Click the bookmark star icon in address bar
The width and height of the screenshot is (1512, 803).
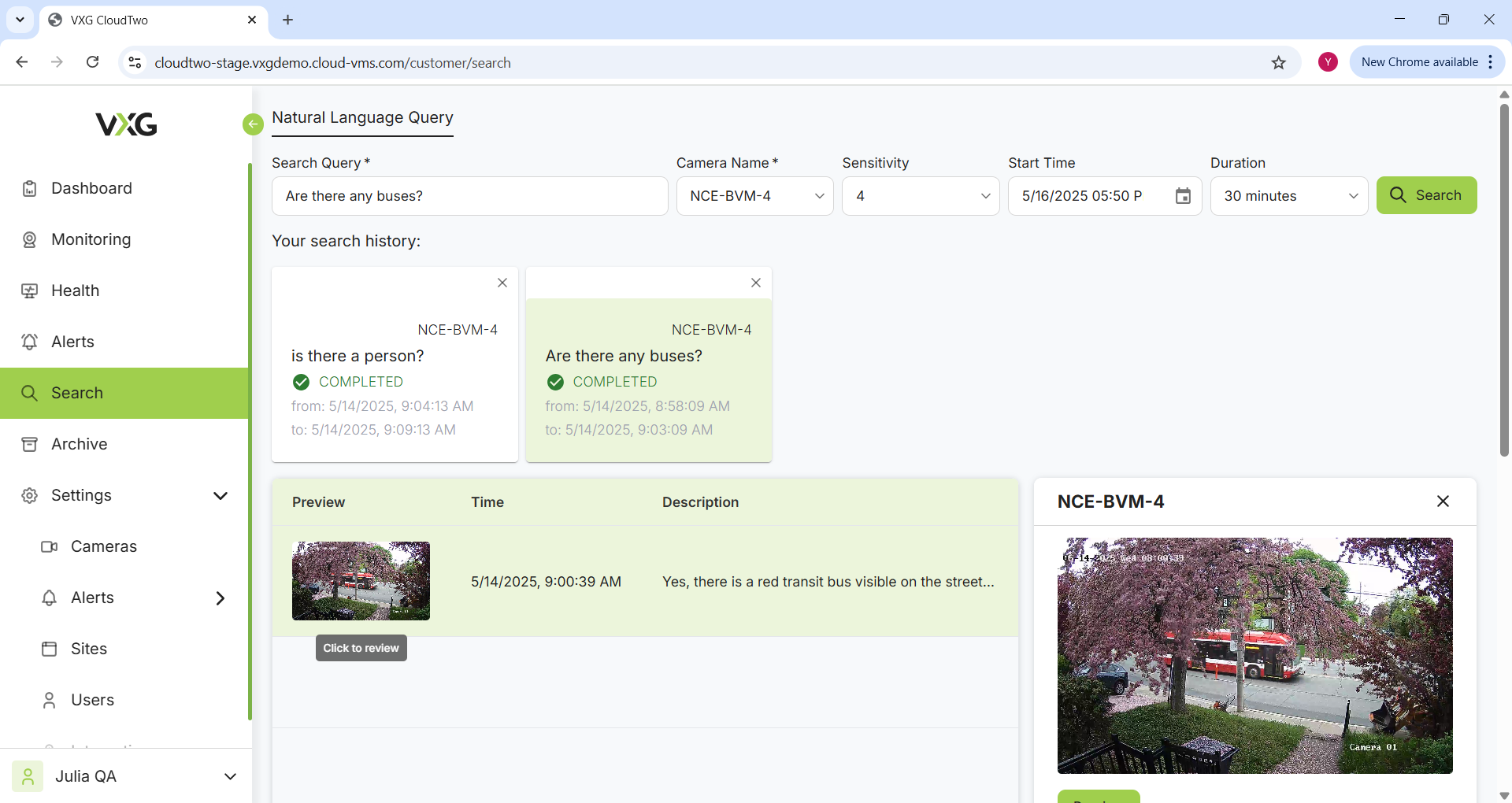[x=1278, y=63]
